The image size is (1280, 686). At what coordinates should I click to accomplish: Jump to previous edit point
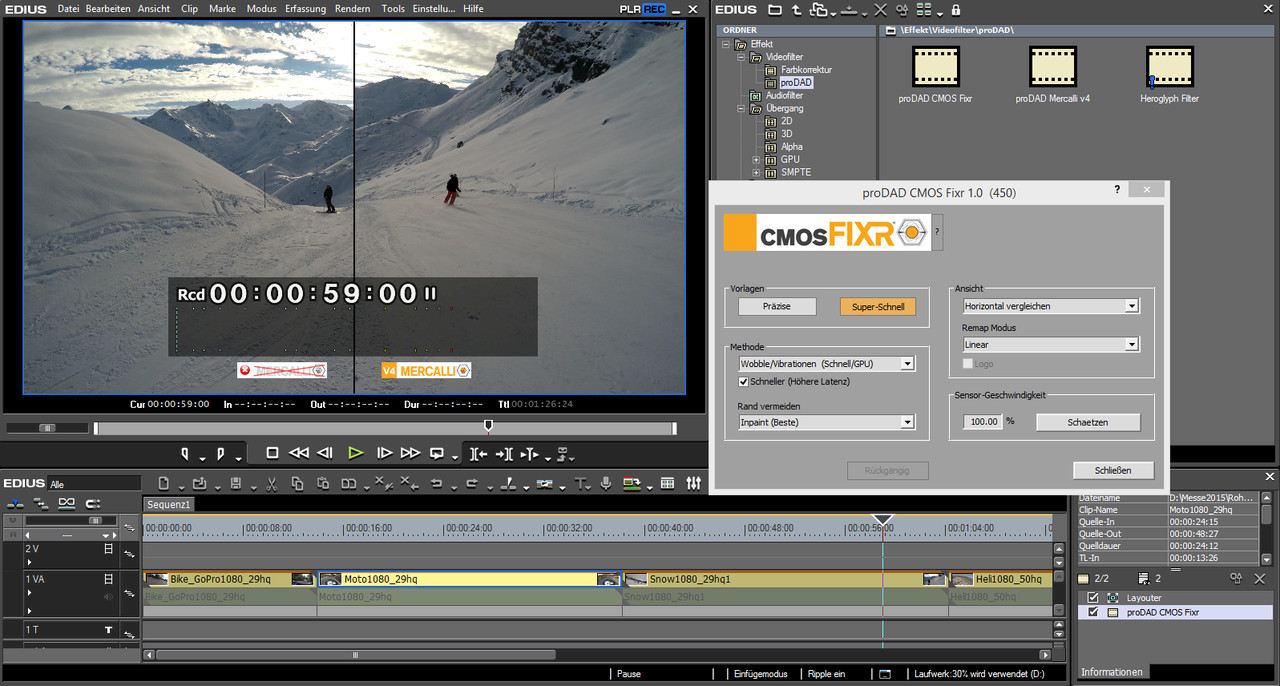[x=478, y=454]
